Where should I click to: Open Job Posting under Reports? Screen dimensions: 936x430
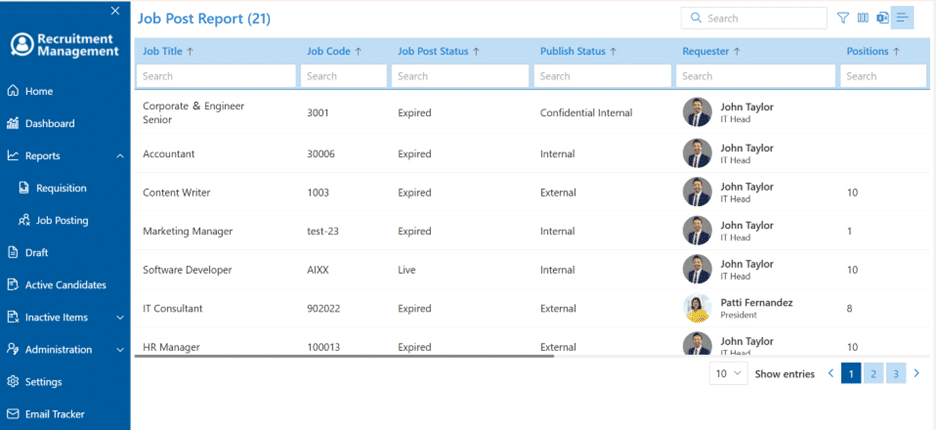click(x=62, y=221)
